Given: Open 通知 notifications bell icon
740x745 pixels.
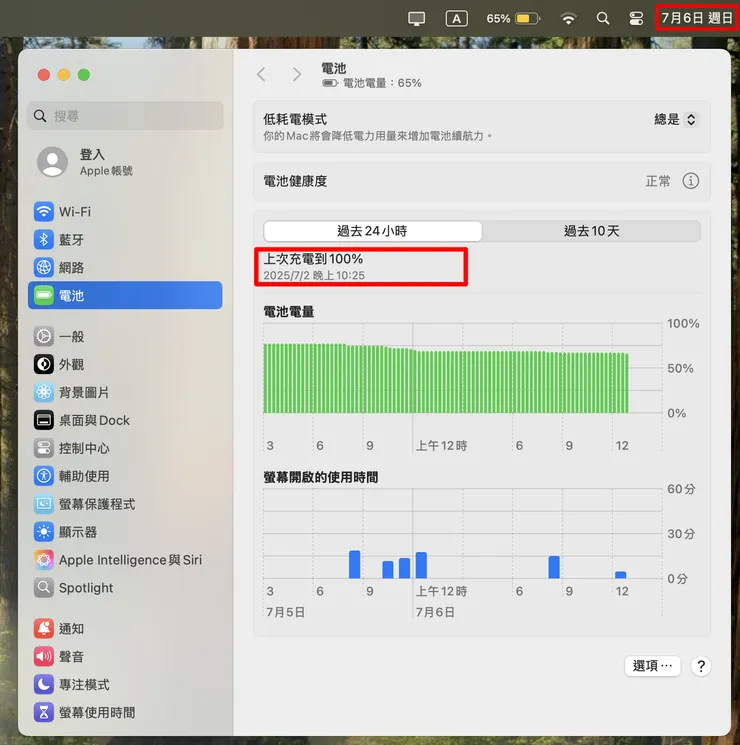Looking at the screenshot, I should tap(44, 629).
